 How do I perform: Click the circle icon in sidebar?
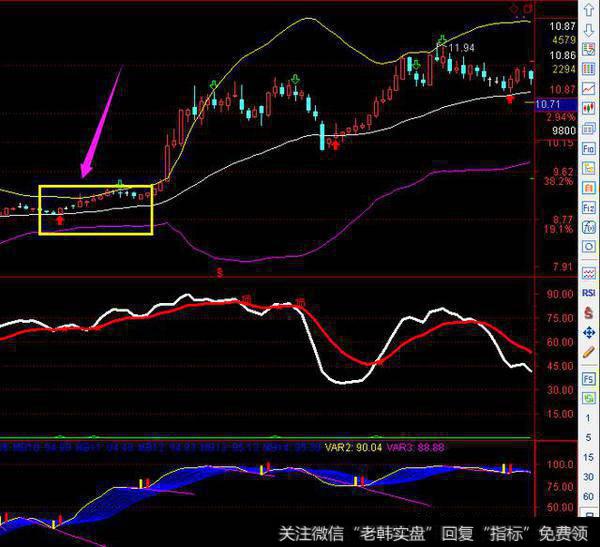point(589,247)
